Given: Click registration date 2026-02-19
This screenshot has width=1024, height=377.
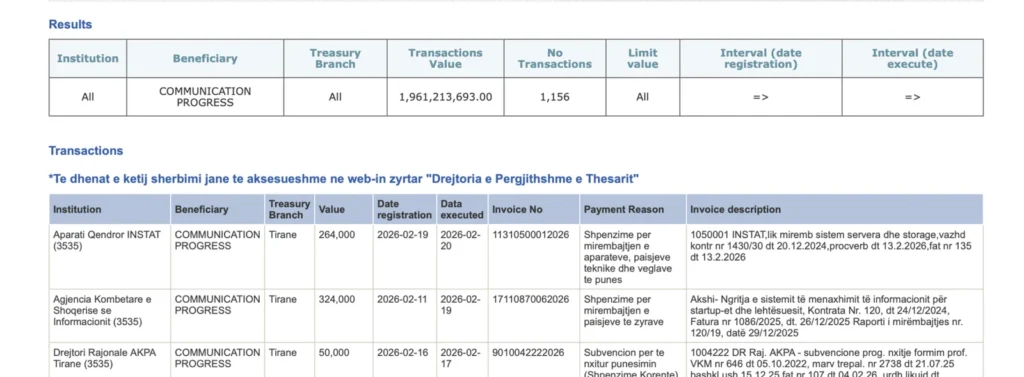Looking at the screenshot, I should pyautogui.click(x=403, y=235).
